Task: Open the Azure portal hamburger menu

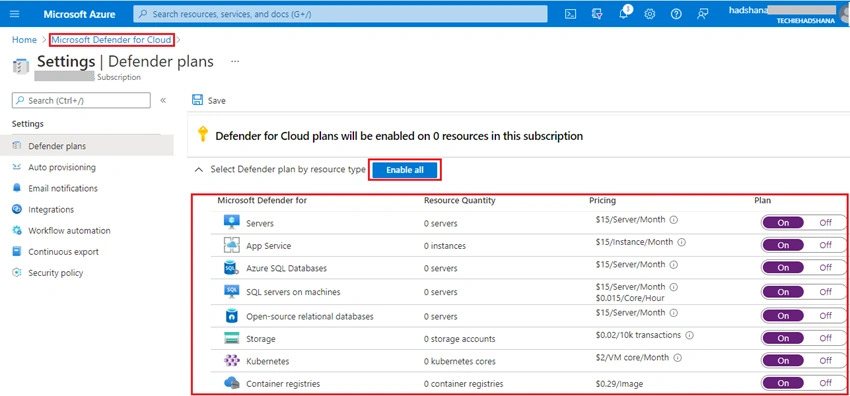Action: pos(15,14)
